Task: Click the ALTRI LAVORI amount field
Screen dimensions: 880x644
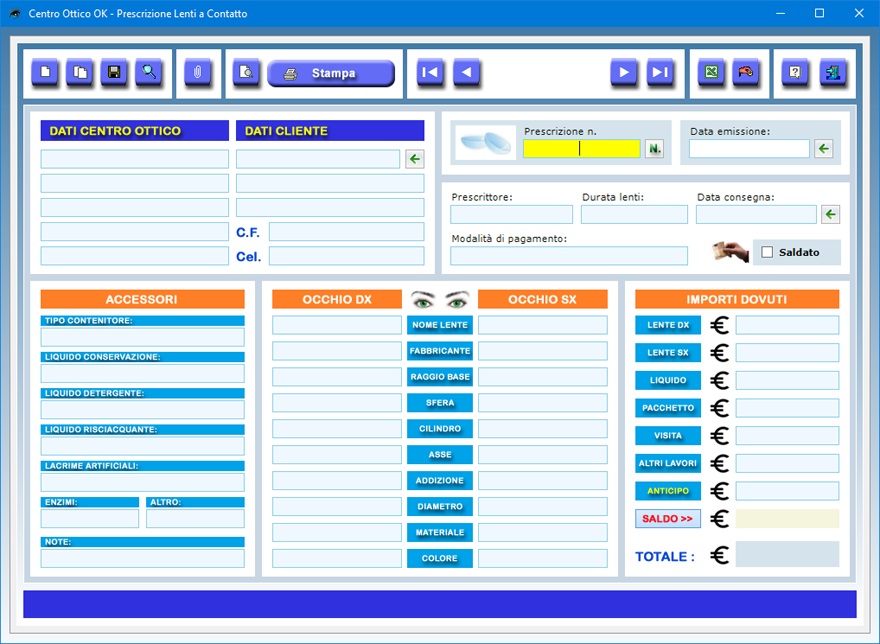Action: pos(787,463)
